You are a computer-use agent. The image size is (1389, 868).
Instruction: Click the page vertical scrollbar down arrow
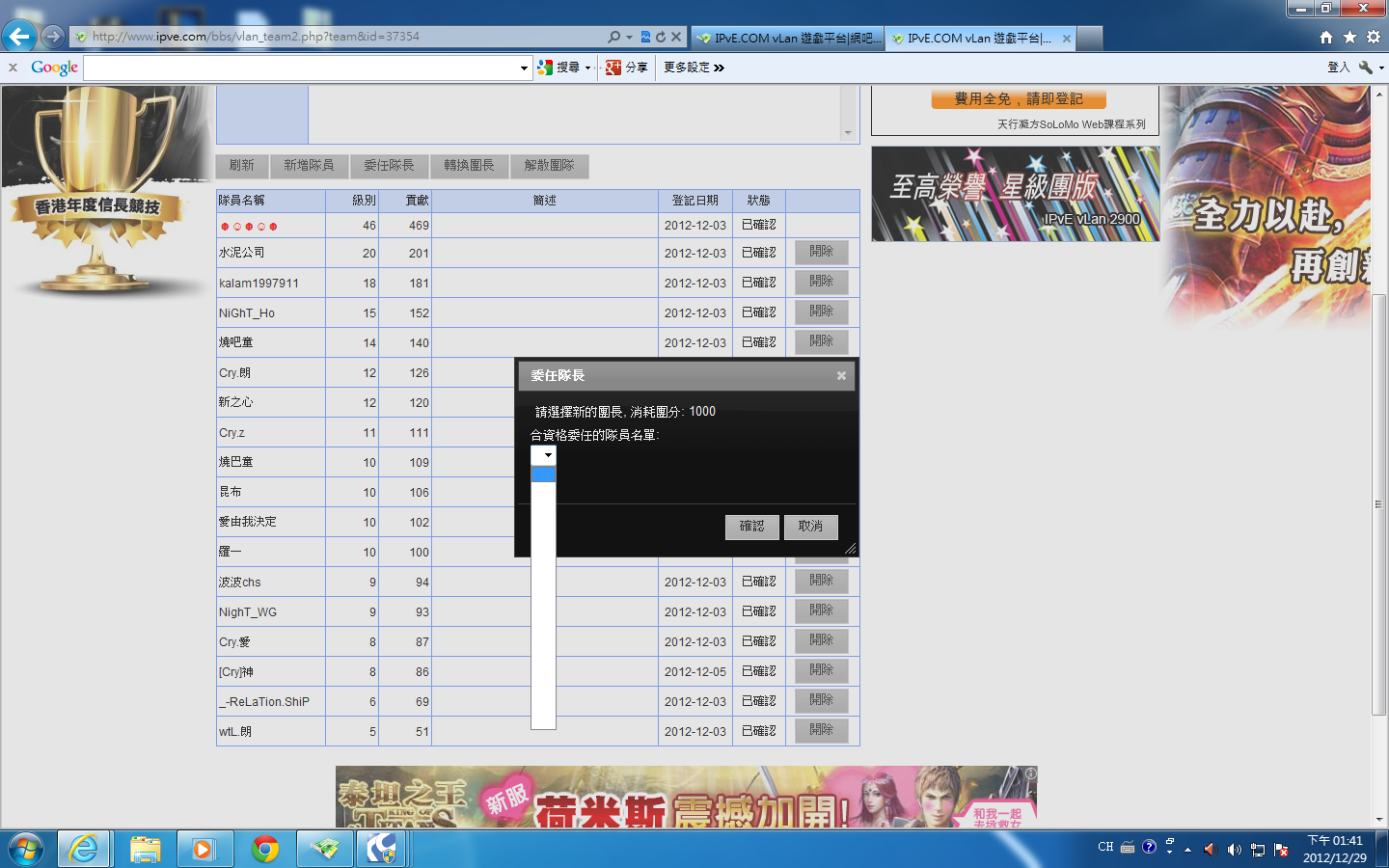click(1379, 820)
